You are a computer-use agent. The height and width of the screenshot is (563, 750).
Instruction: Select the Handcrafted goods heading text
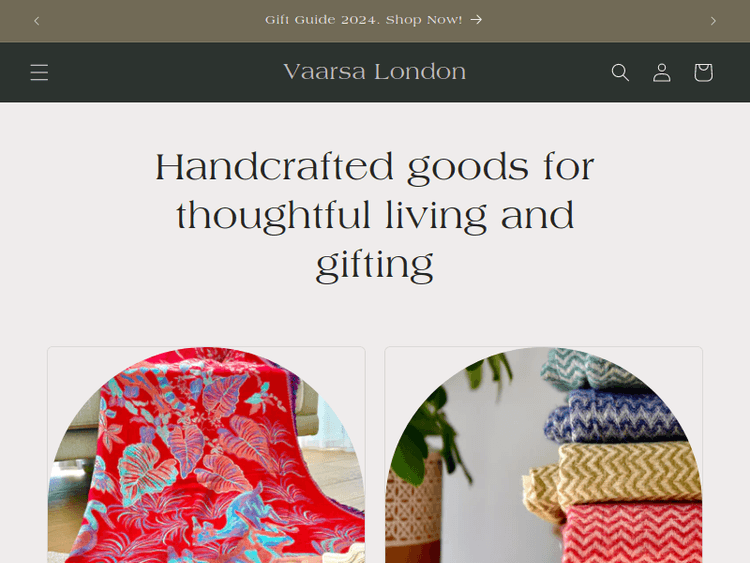point(375,215)
